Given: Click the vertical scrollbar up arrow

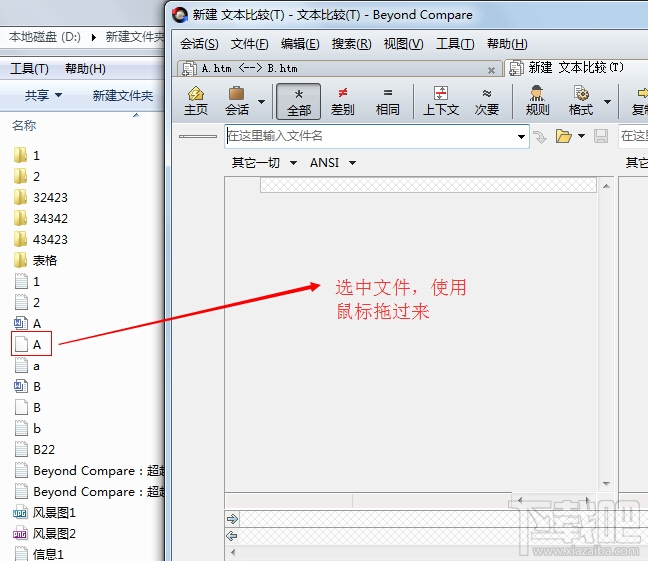Looking at the screenshot, I should tap(606, 186).
